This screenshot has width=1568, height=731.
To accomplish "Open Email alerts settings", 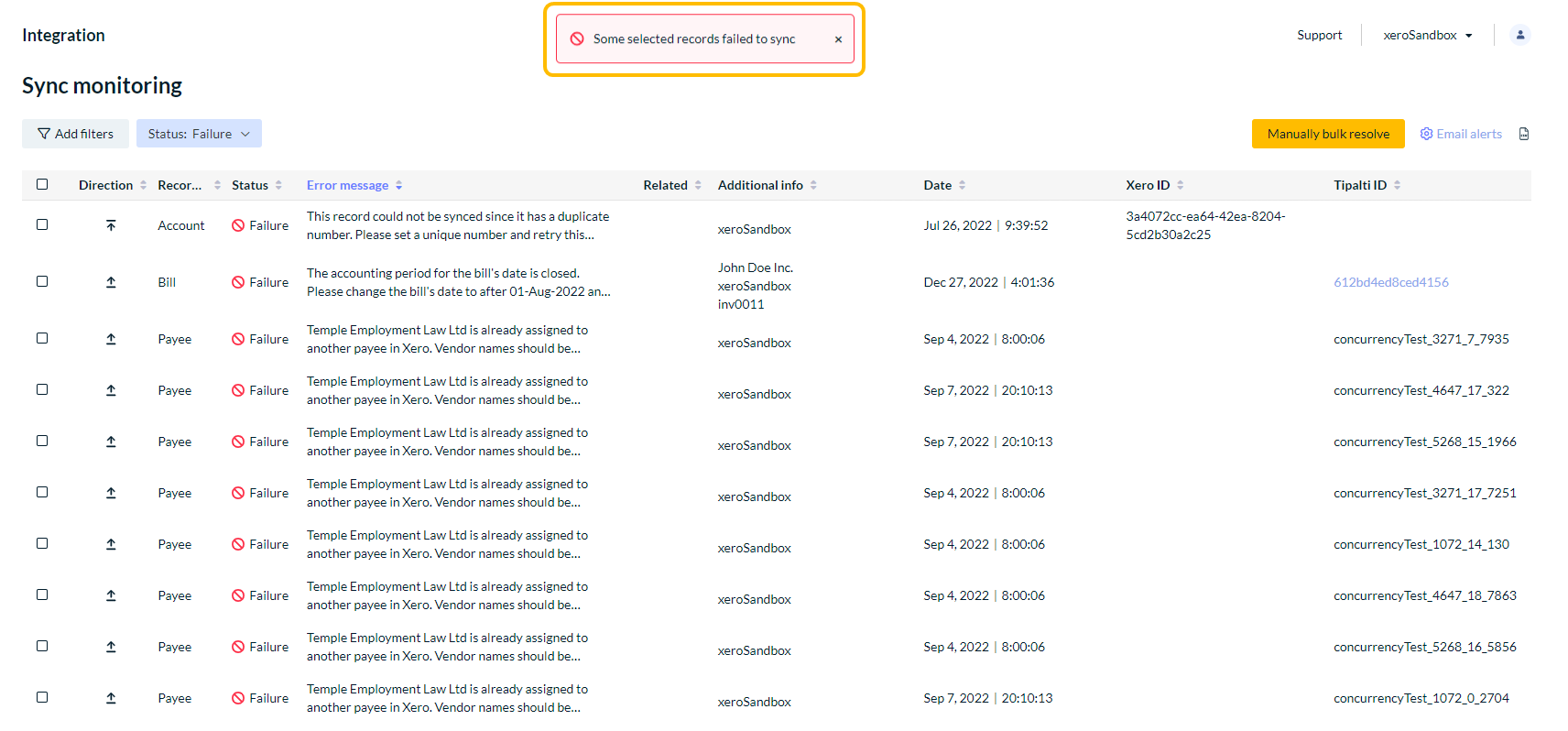I will [x=1461, y=134].
